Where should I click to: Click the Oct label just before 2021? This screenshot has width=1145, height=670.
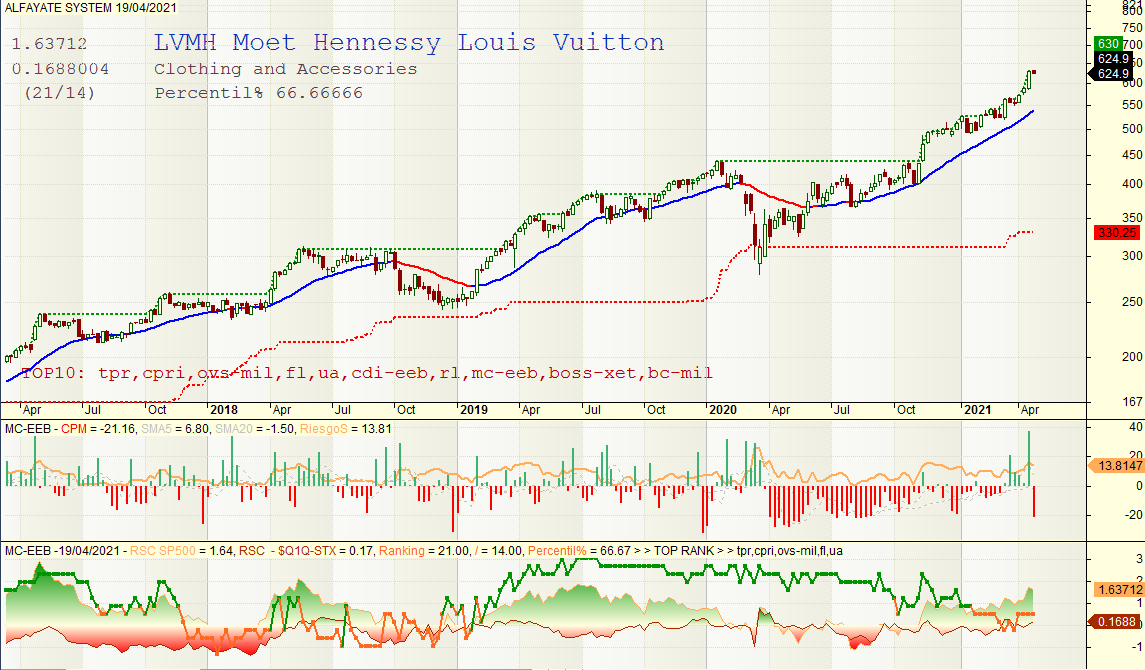(906, 410)
